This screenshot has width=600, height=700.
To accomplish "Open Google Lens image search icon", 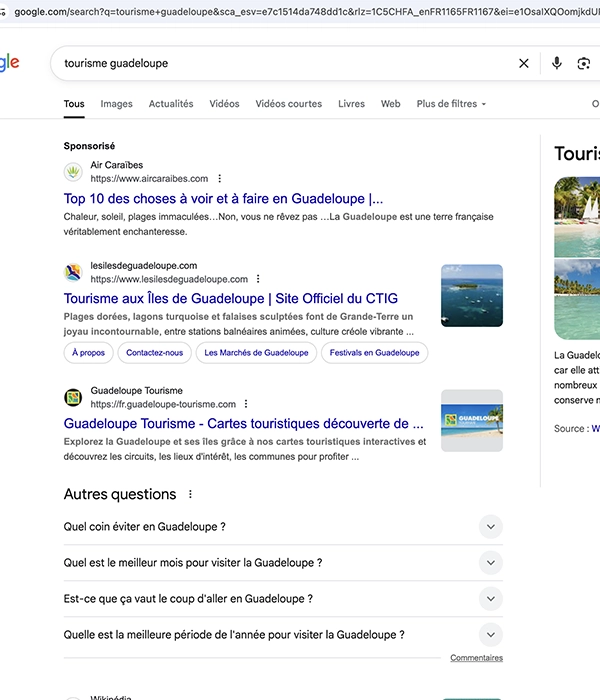I will (584, 63).
